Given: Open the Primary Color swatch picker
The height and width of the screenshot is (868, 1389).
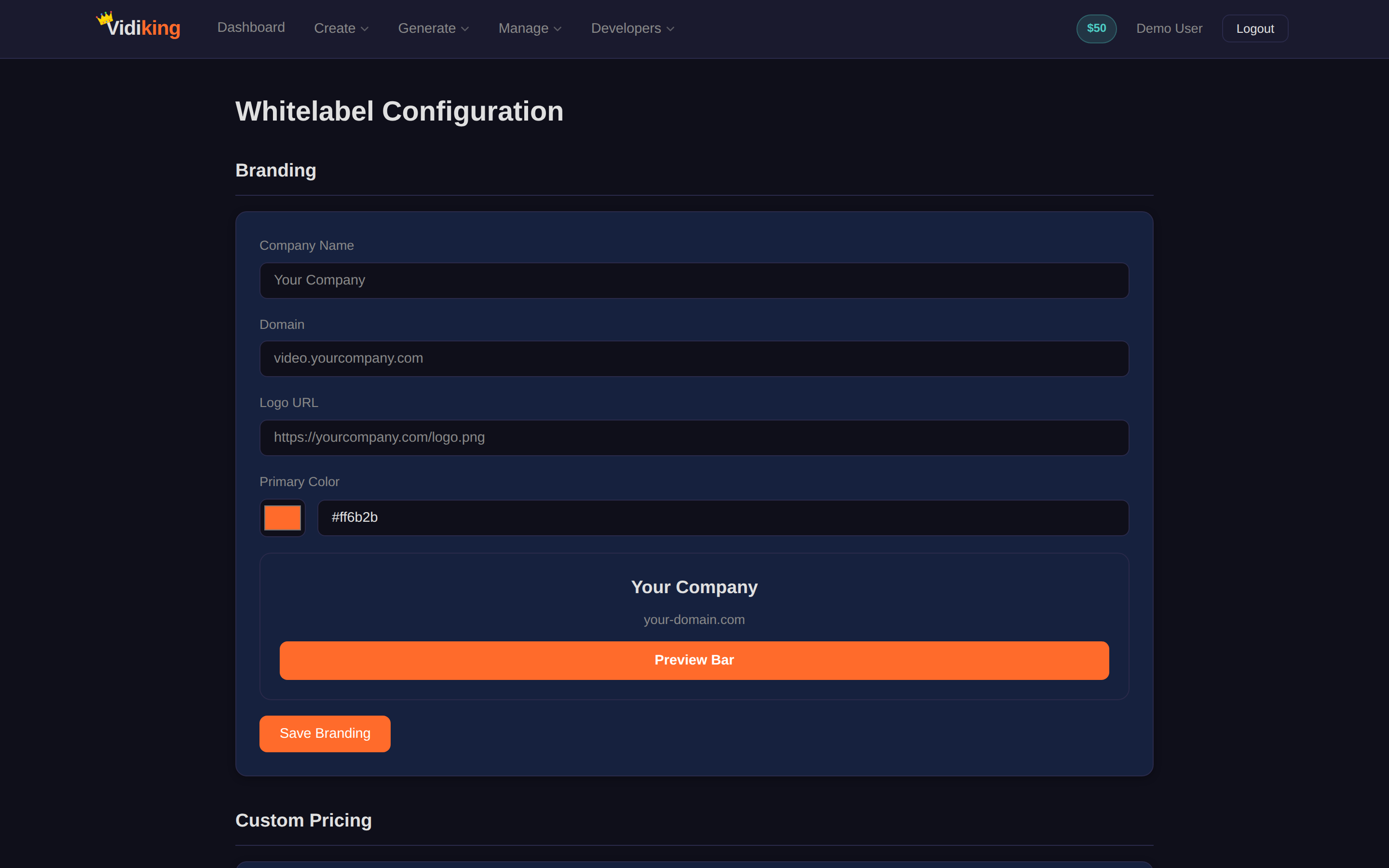Looking at the screenshot, I should [283, 517].
